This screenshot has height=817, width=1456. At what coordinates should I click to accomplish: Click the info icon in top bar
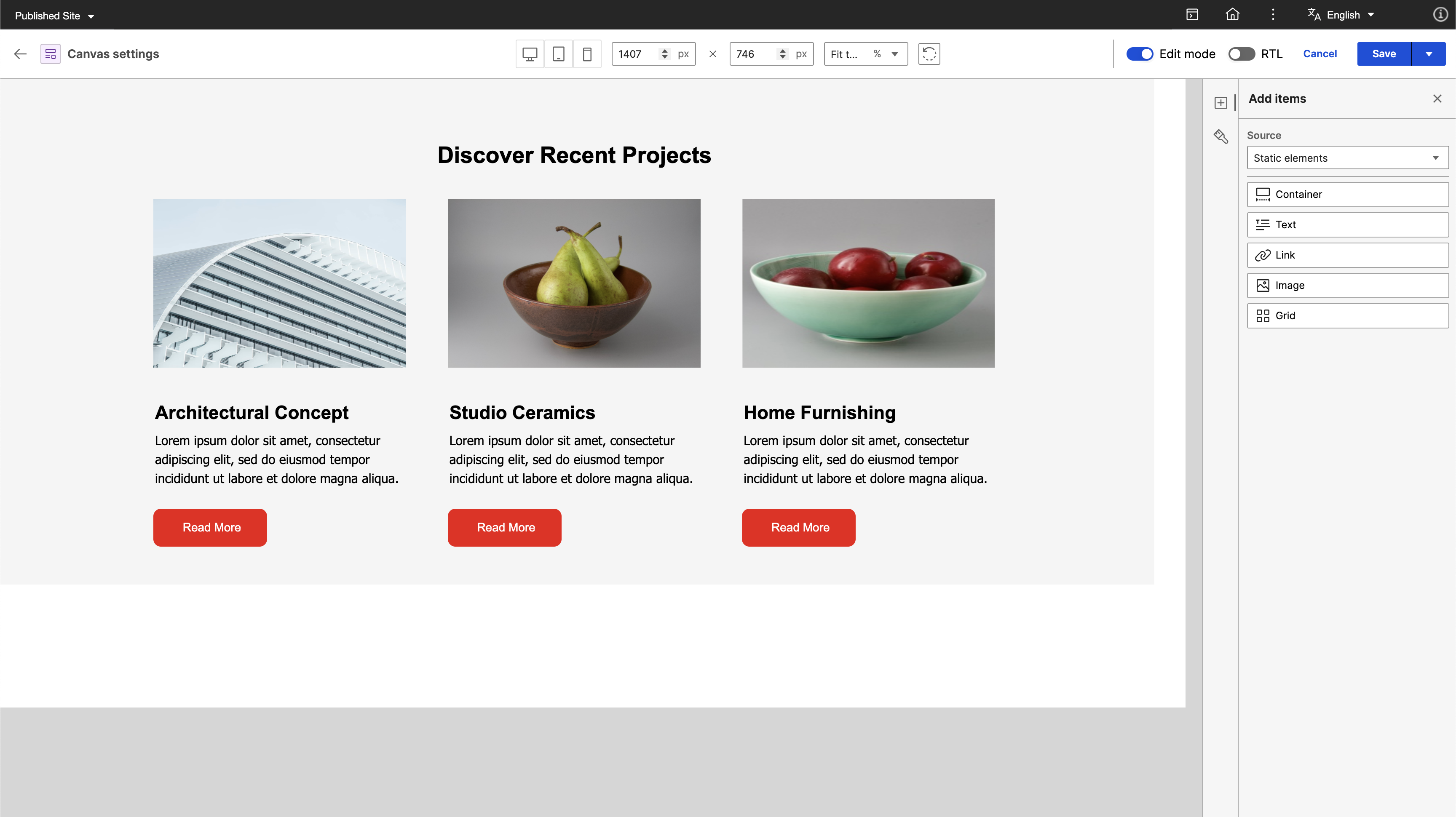pos(1440,15)
